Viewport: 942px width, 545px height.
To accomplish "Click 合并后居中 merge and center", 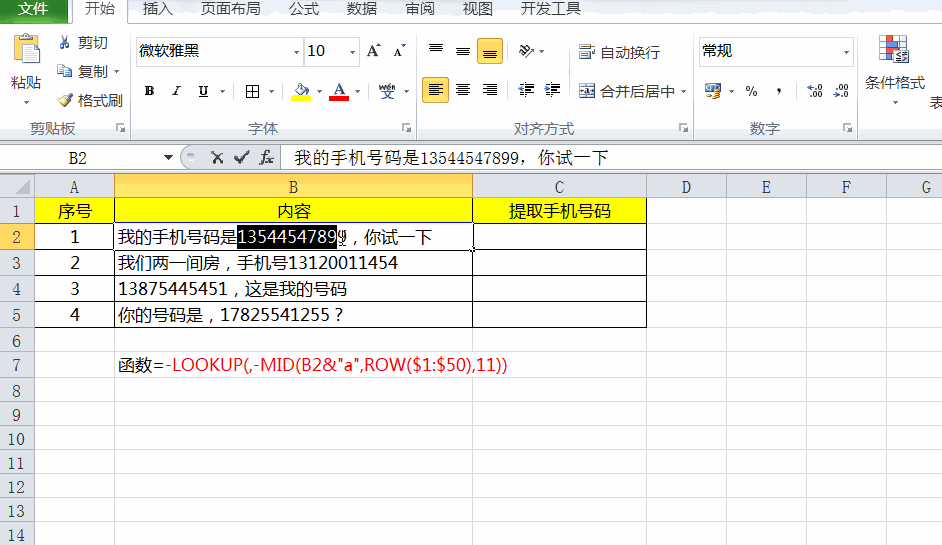I will [627, 91].
